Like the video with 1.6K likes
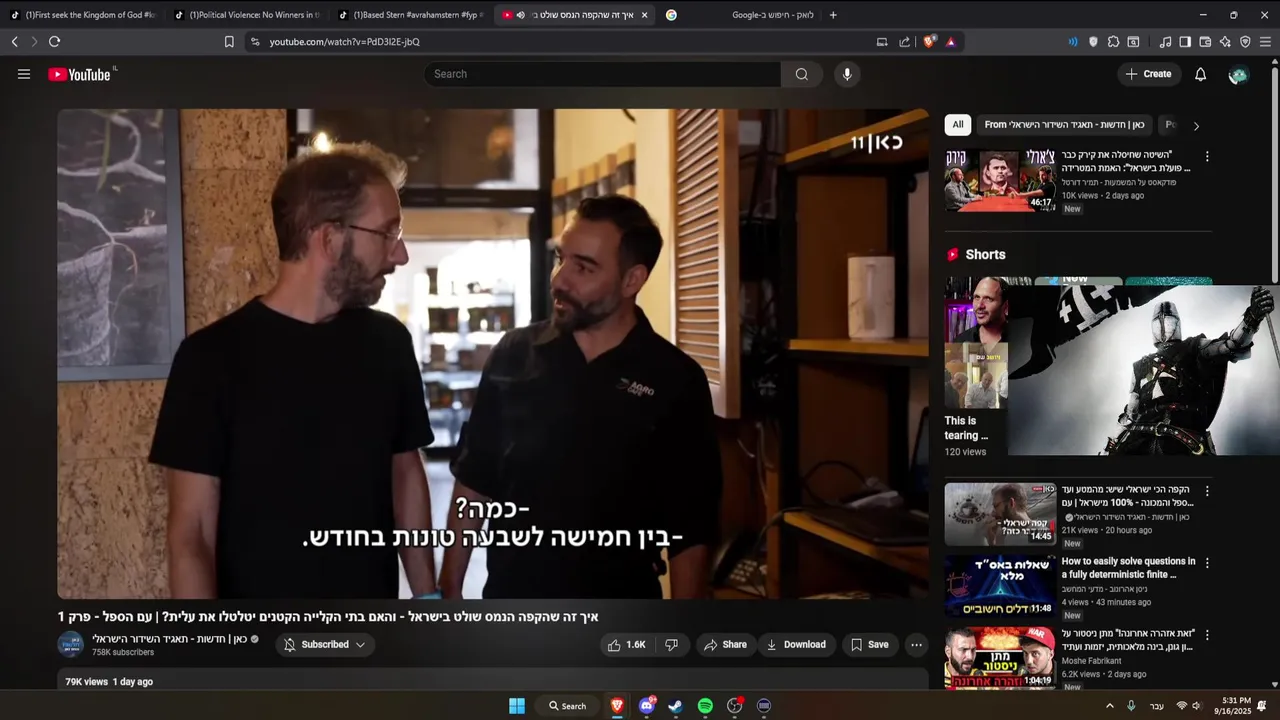Image resolution: width=1280 pixels, height=720 pixels. tap(627, 645)
